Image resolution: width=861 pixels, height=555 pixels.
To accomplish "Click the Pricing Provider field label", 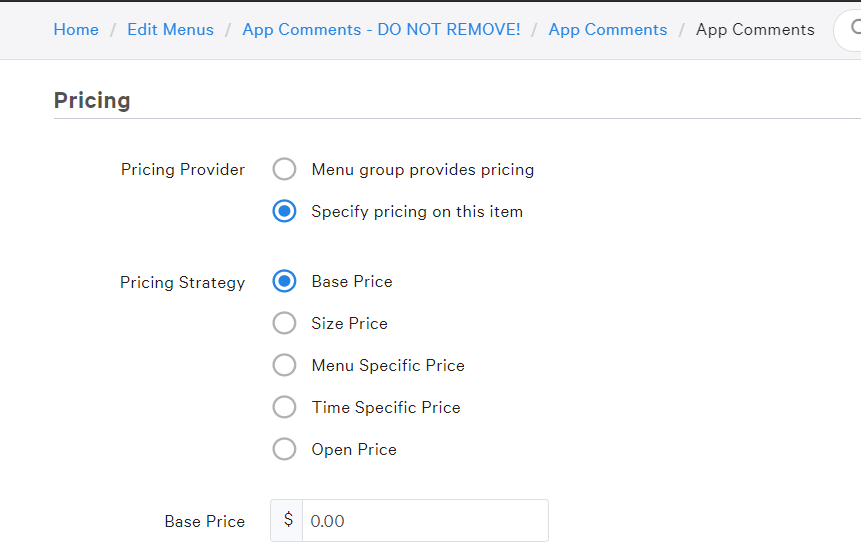I will pos(183,170).
